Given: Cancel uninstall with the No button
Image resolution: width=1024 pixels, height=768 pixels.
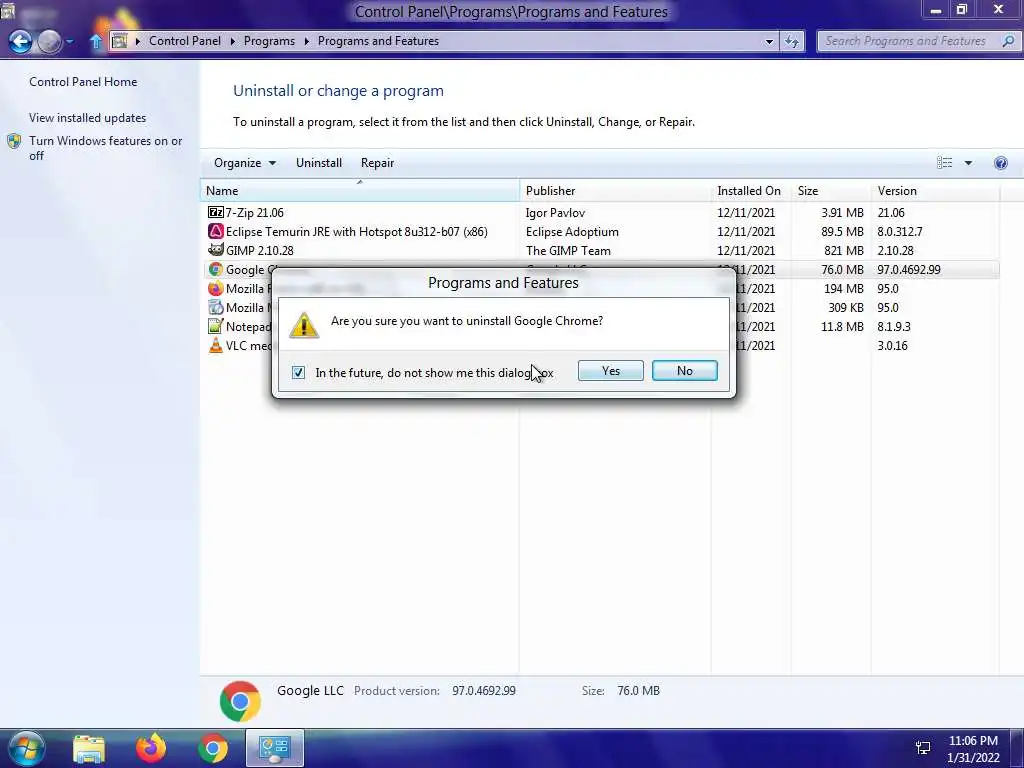Looking at the screenshot, I should 684,370.
